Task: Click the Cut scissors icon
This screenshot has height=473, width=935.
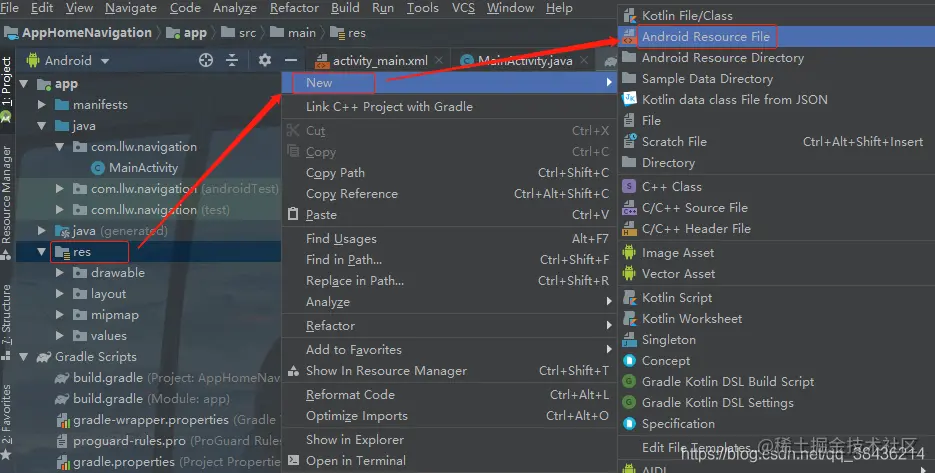Action: (293, 130)
